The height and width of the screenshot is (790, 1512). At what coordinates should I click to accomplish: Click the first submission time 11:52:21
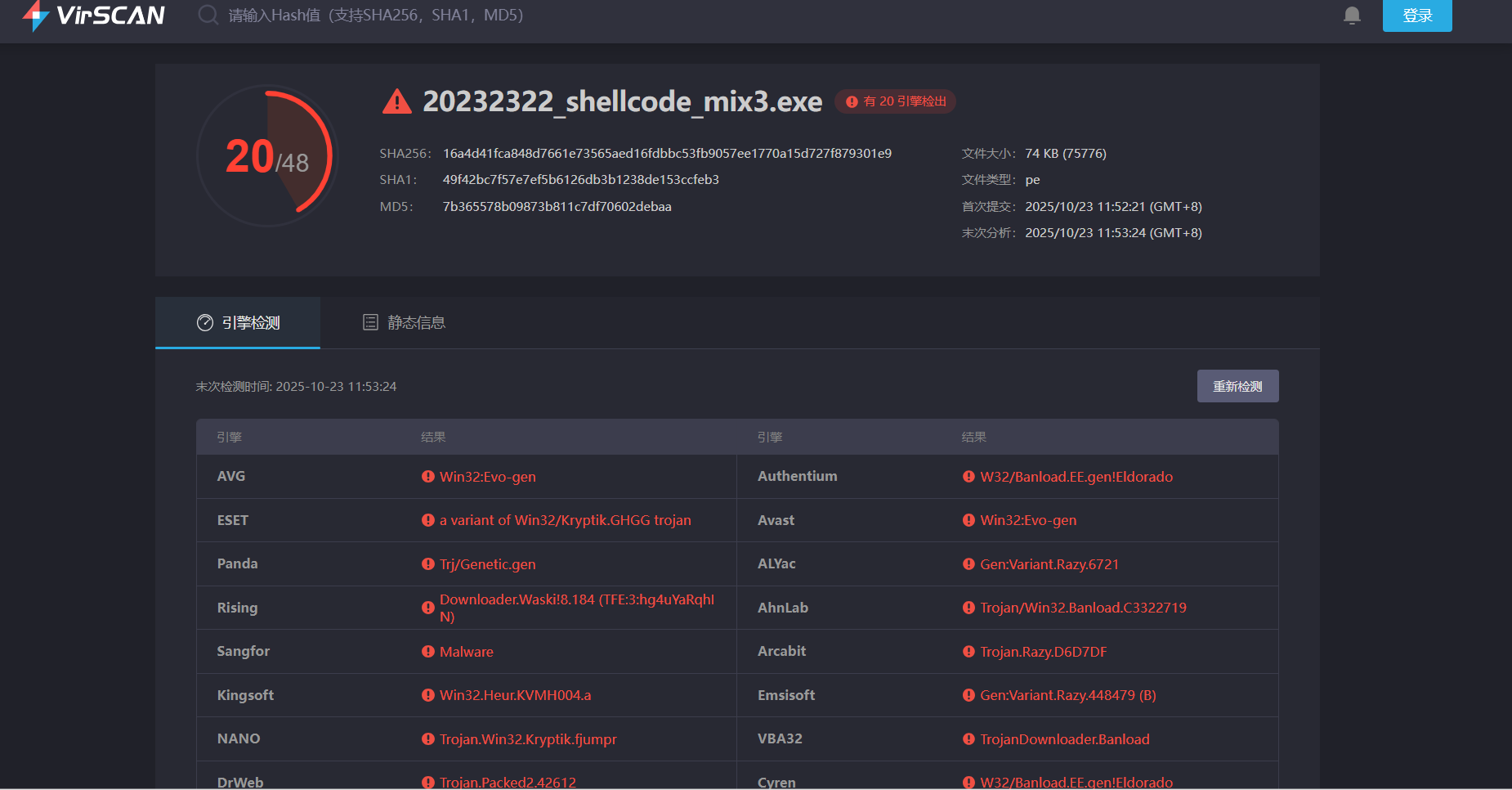(x=1113, y=207)
